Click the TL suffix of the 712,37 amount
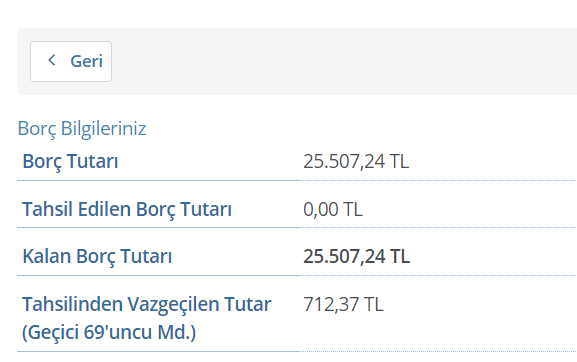 click(x=374, y=304)
